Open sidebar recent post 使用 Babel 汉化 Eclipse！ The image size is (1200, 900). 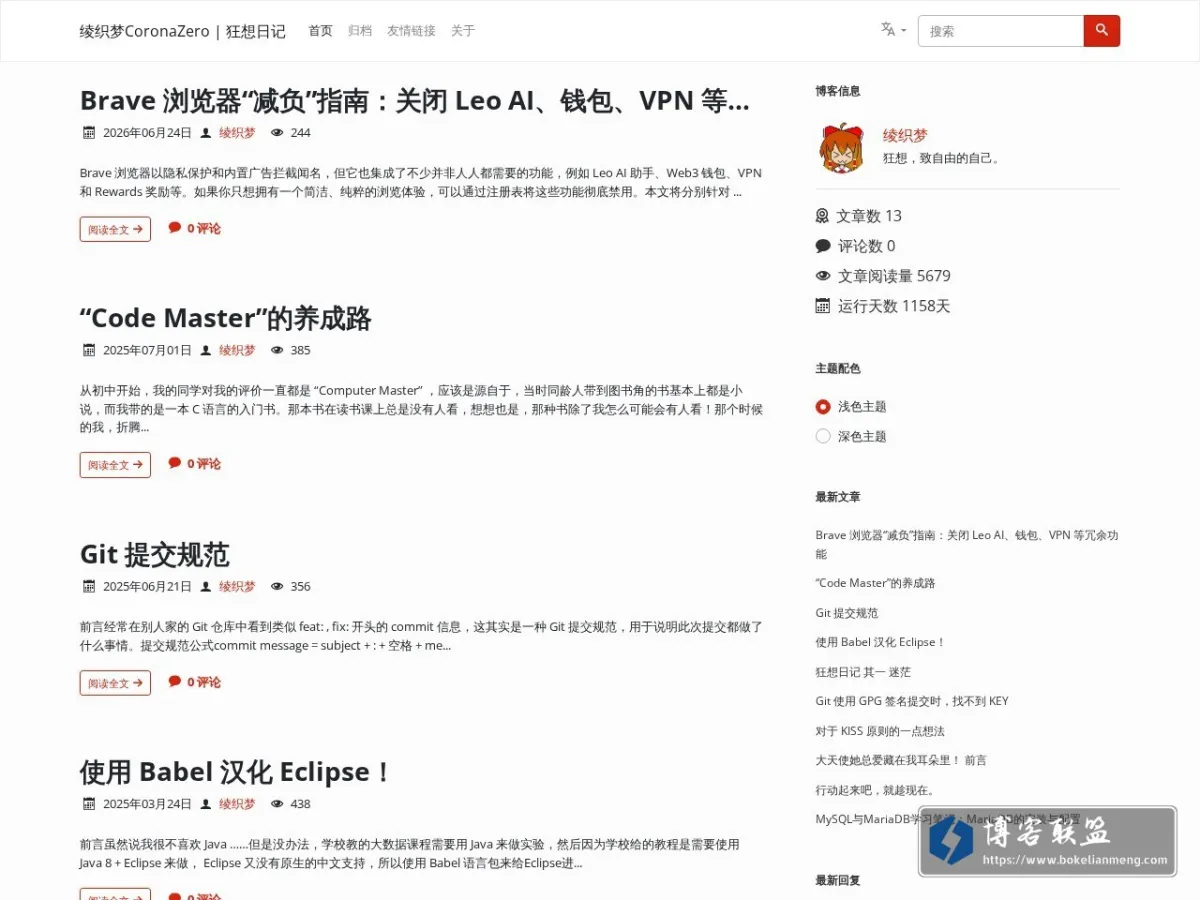point(880,642)
